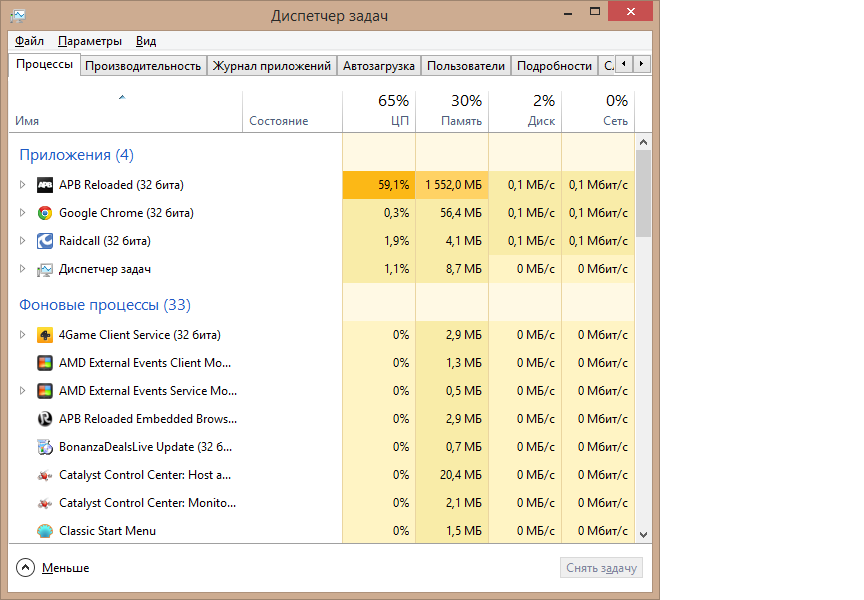Expand the Диспетчер задач process group

point(22,269)
